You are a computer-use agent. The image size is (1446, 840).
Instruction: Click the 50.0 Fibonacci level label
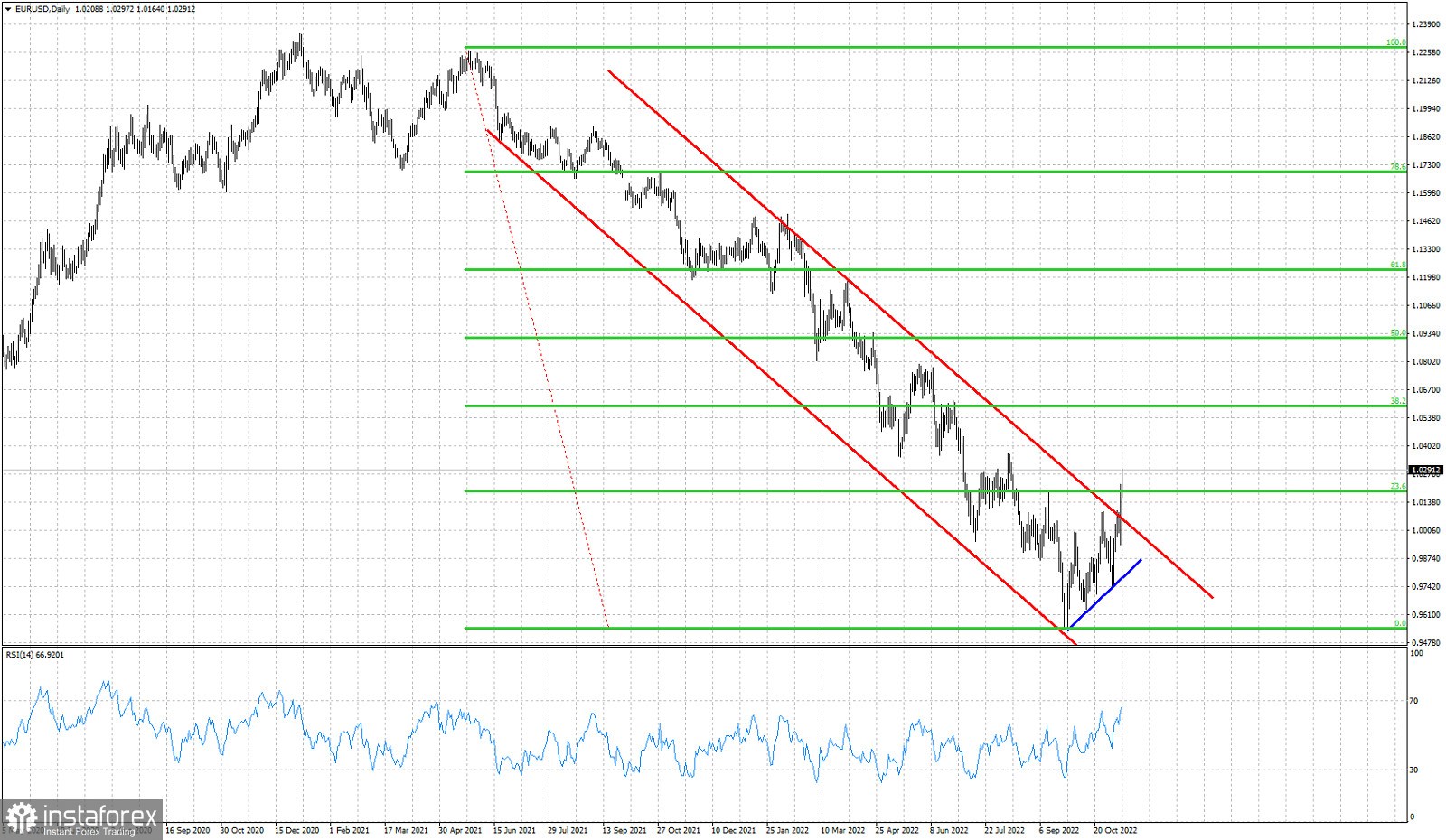tap(1398, 333)
